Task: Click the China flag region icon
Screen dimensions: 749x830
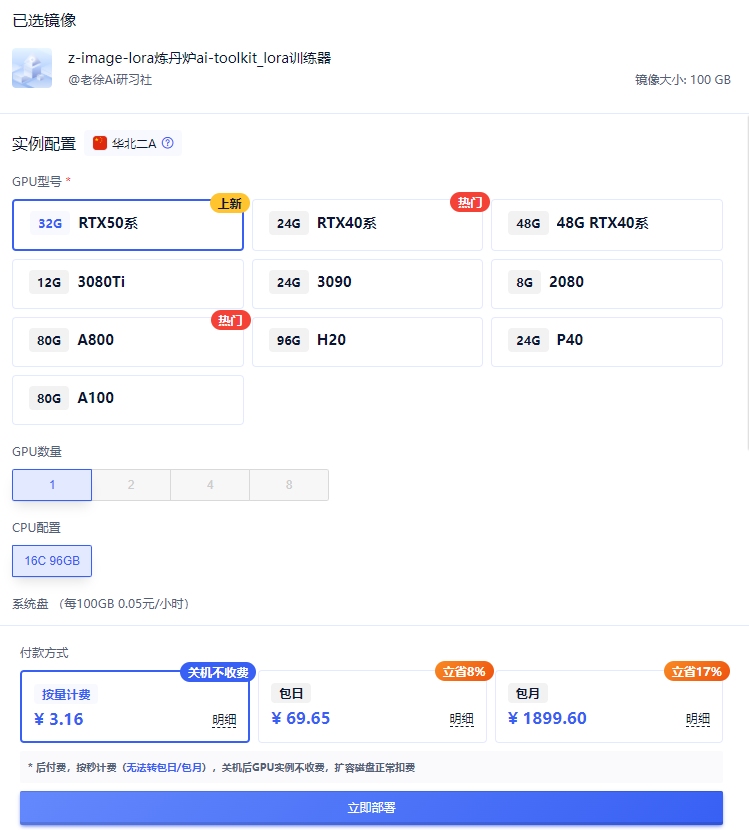Action: [x=100, y=143]
